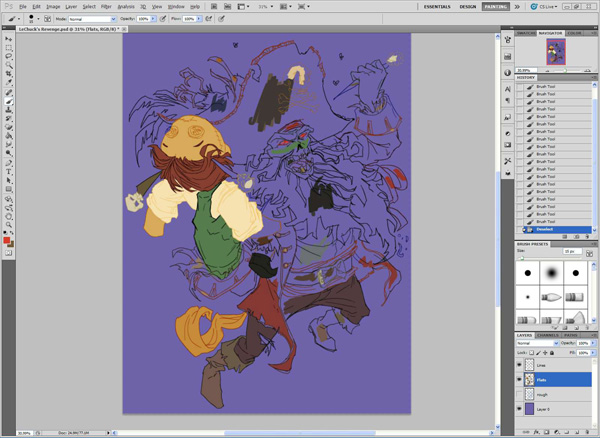600x438 pixels.
Task: Create a new layer
Action: [577, 431]
